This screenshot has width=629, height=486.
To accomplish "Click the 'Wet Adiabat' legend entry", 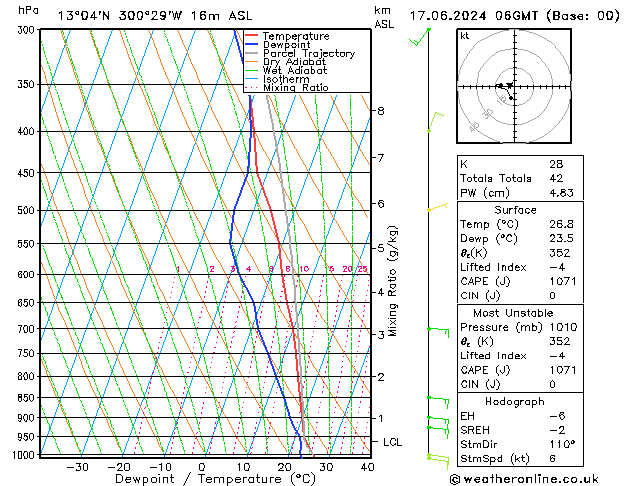I will (x=295, y=70).
